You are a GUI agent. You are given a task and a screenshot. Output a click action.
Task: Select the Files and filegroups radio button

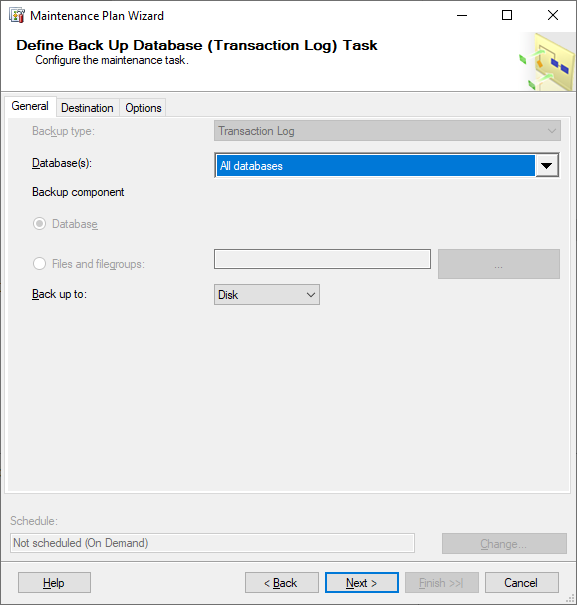39,264
